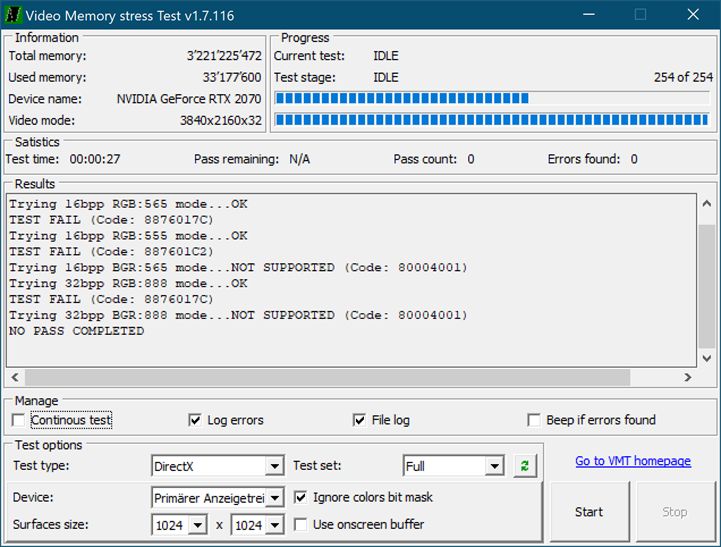The height and width of the screenshot is (547, 721).
Task: Open the first Surfaces size dropdown
Action: (x=198, y=525)
